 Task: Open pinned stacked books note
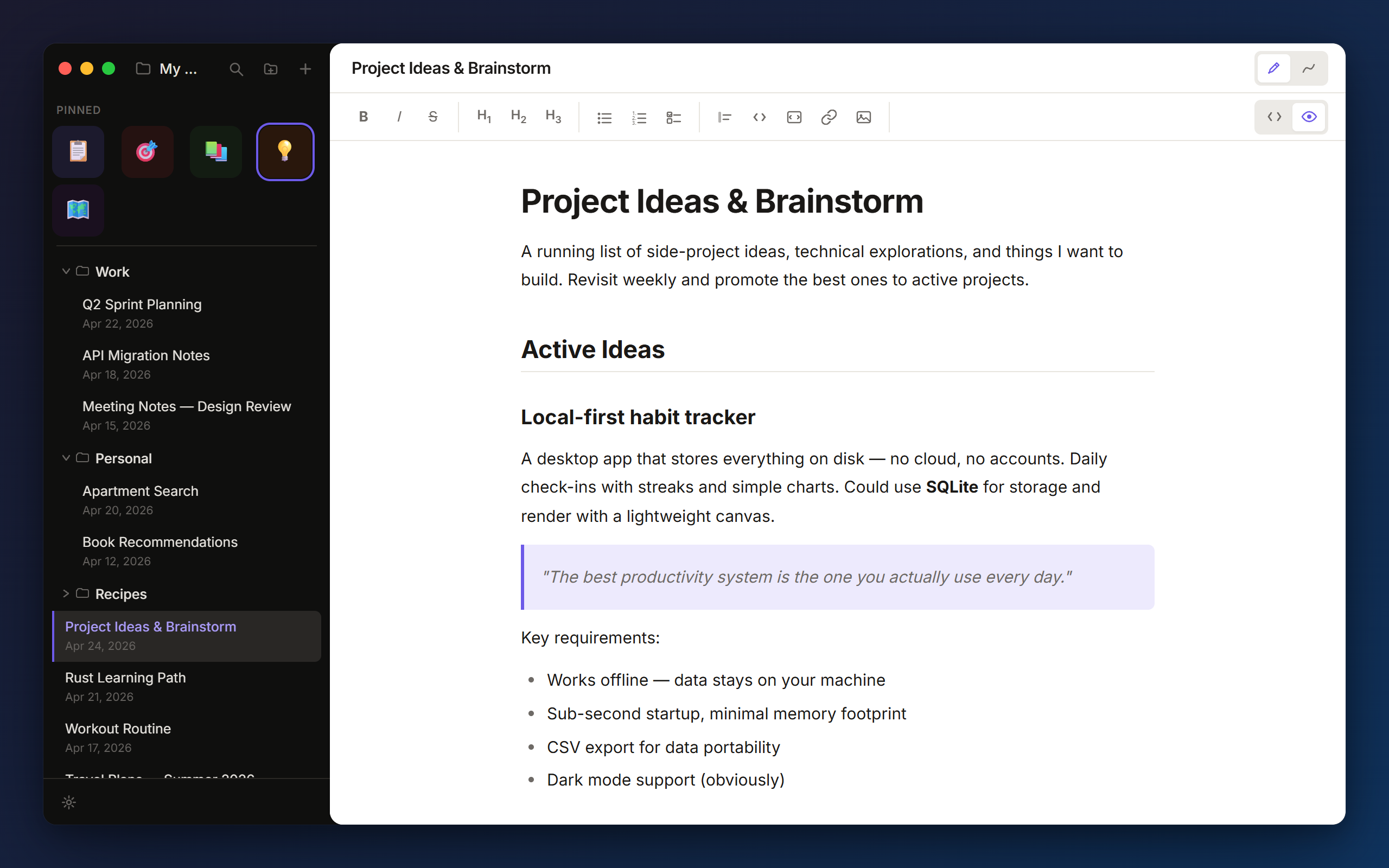tap(216, 151)
